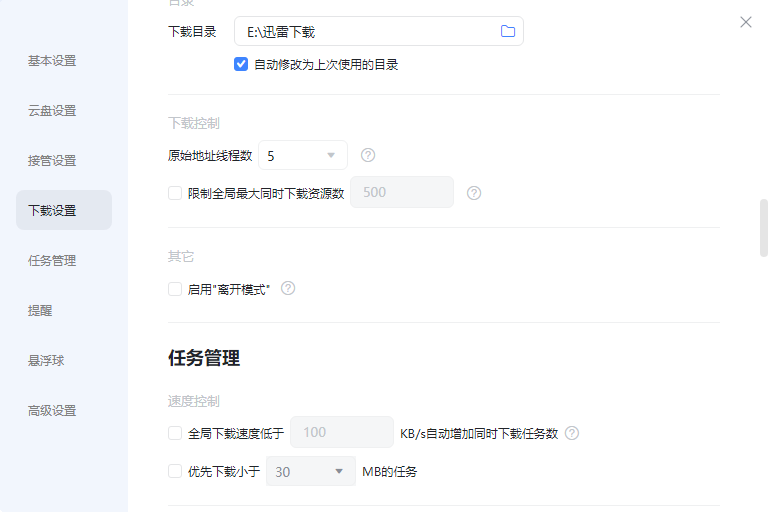
Task: Go to 高级设置 in sidebar
Action: point(52,411)
